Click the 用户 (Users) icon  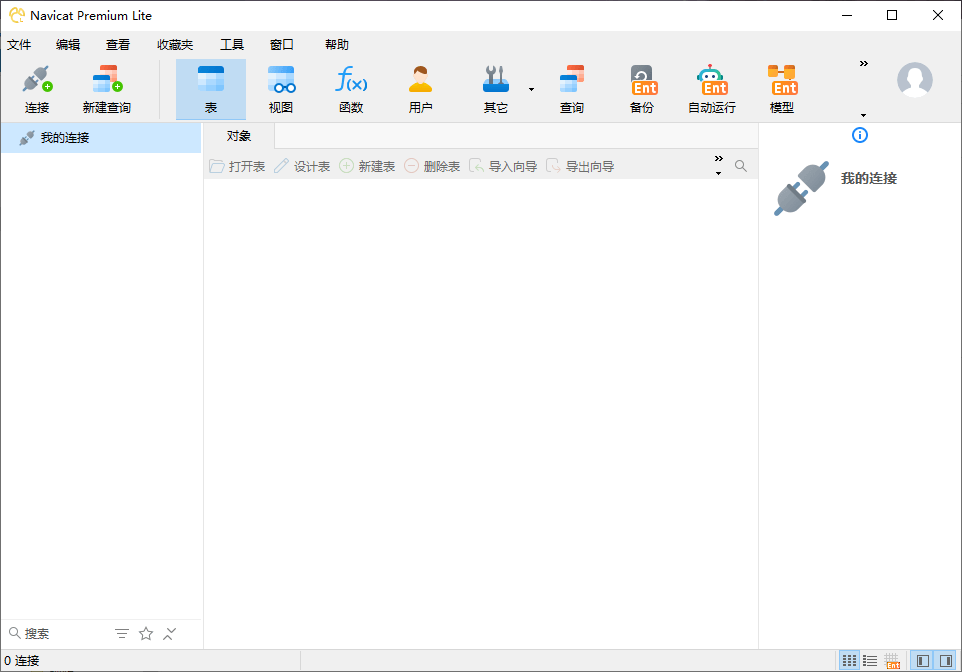(x=421, y=88)
